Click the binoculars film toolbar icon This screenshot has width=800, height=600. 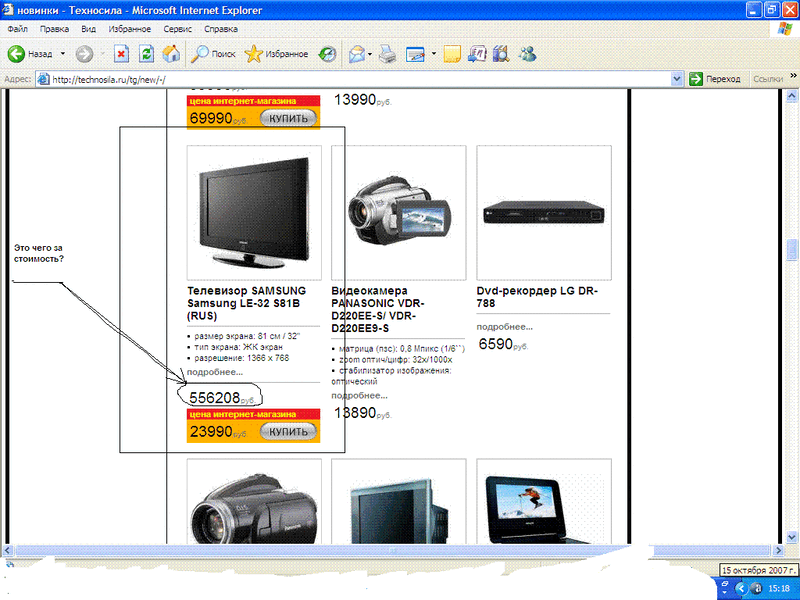click(x=501, y=54)
